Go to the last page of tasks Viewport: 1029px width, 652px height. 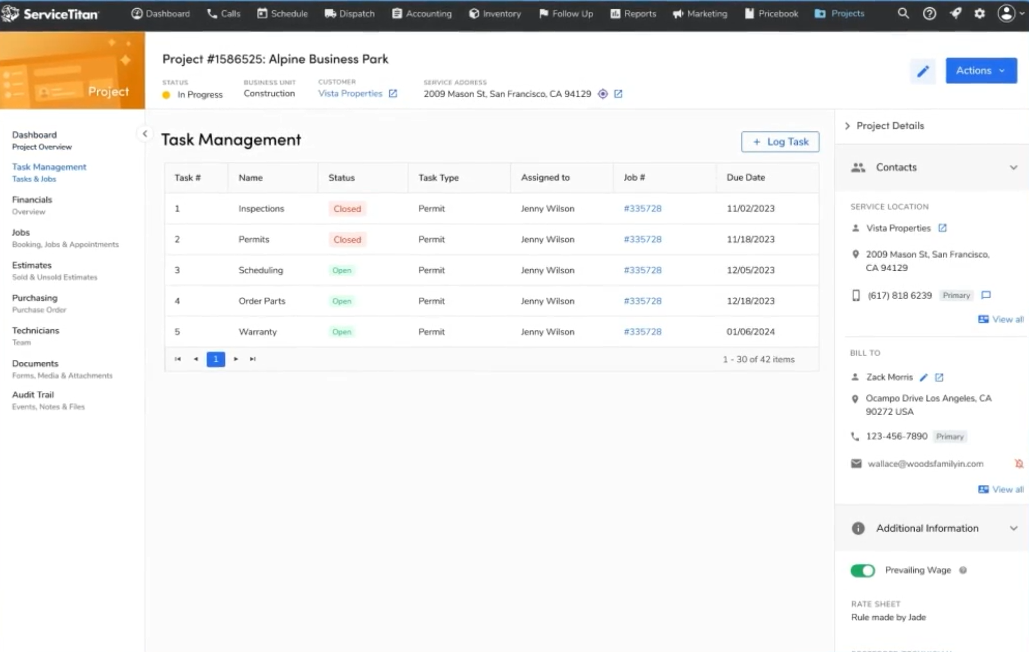tap(253, 359)
